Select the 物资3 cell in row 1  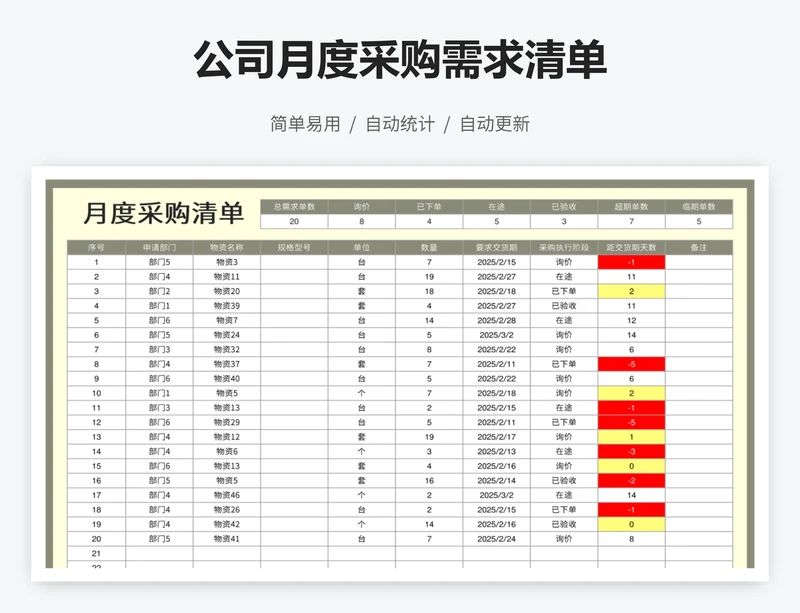[227, 262]
